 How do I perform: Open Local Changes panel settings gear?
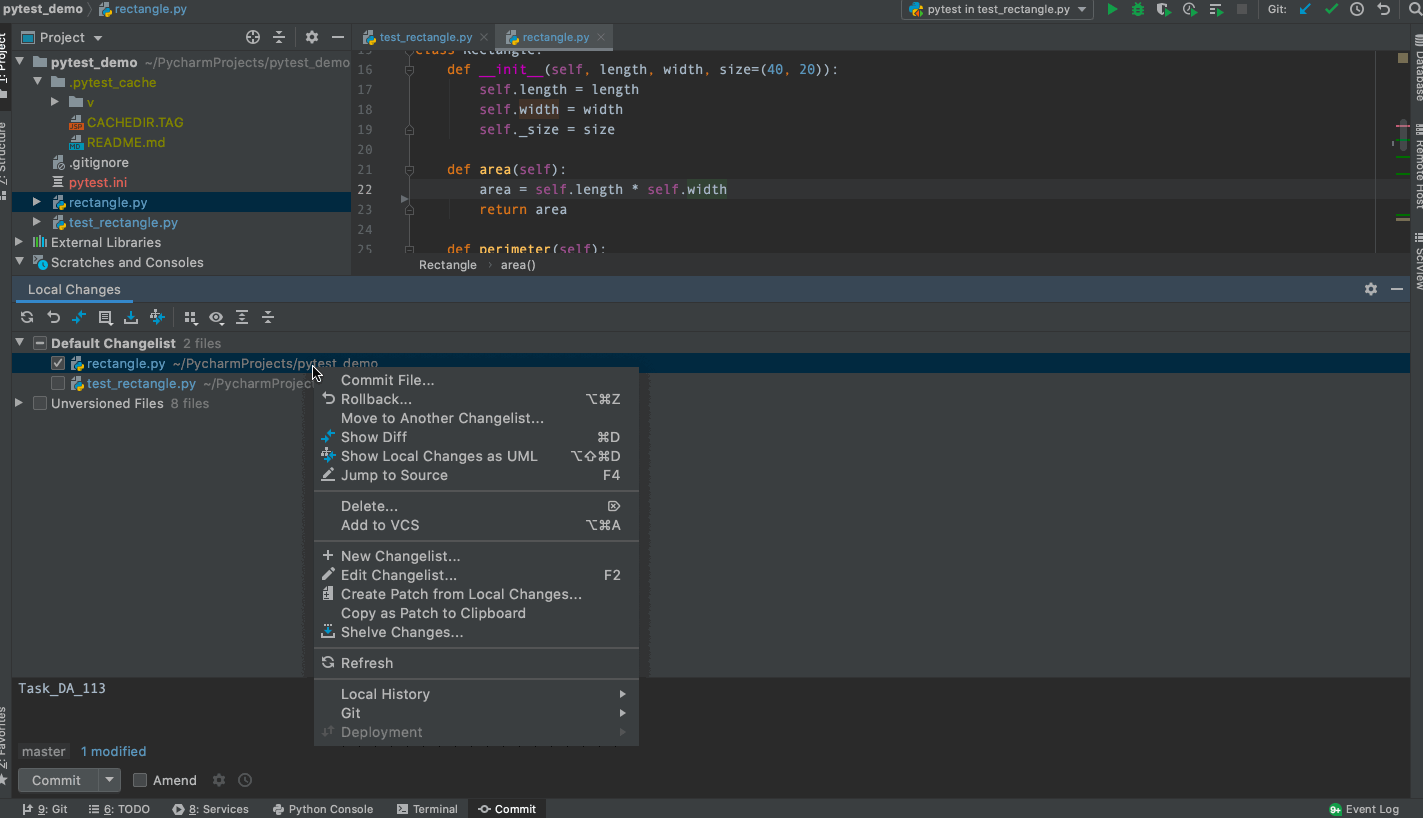coord(1371,289)
